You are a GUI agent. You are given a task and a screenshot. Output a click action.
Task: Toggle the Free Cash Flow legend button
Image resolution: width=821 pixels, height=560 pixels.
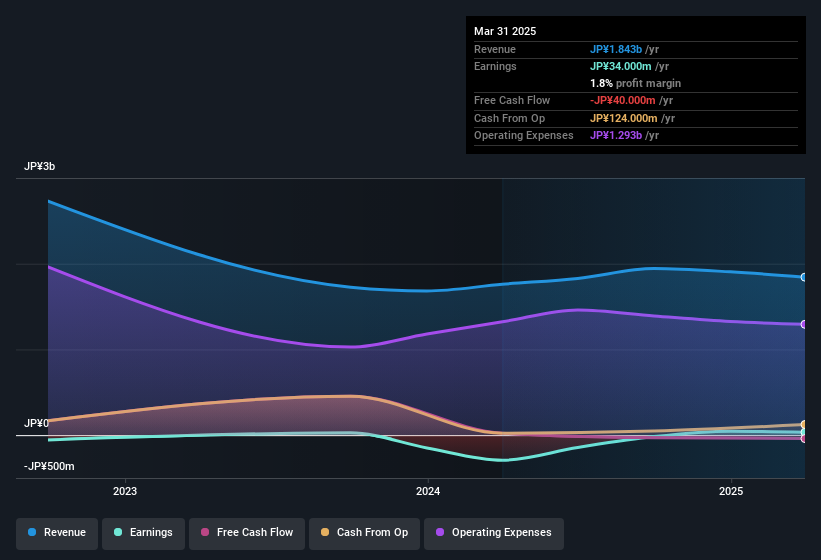pos(247,533)
